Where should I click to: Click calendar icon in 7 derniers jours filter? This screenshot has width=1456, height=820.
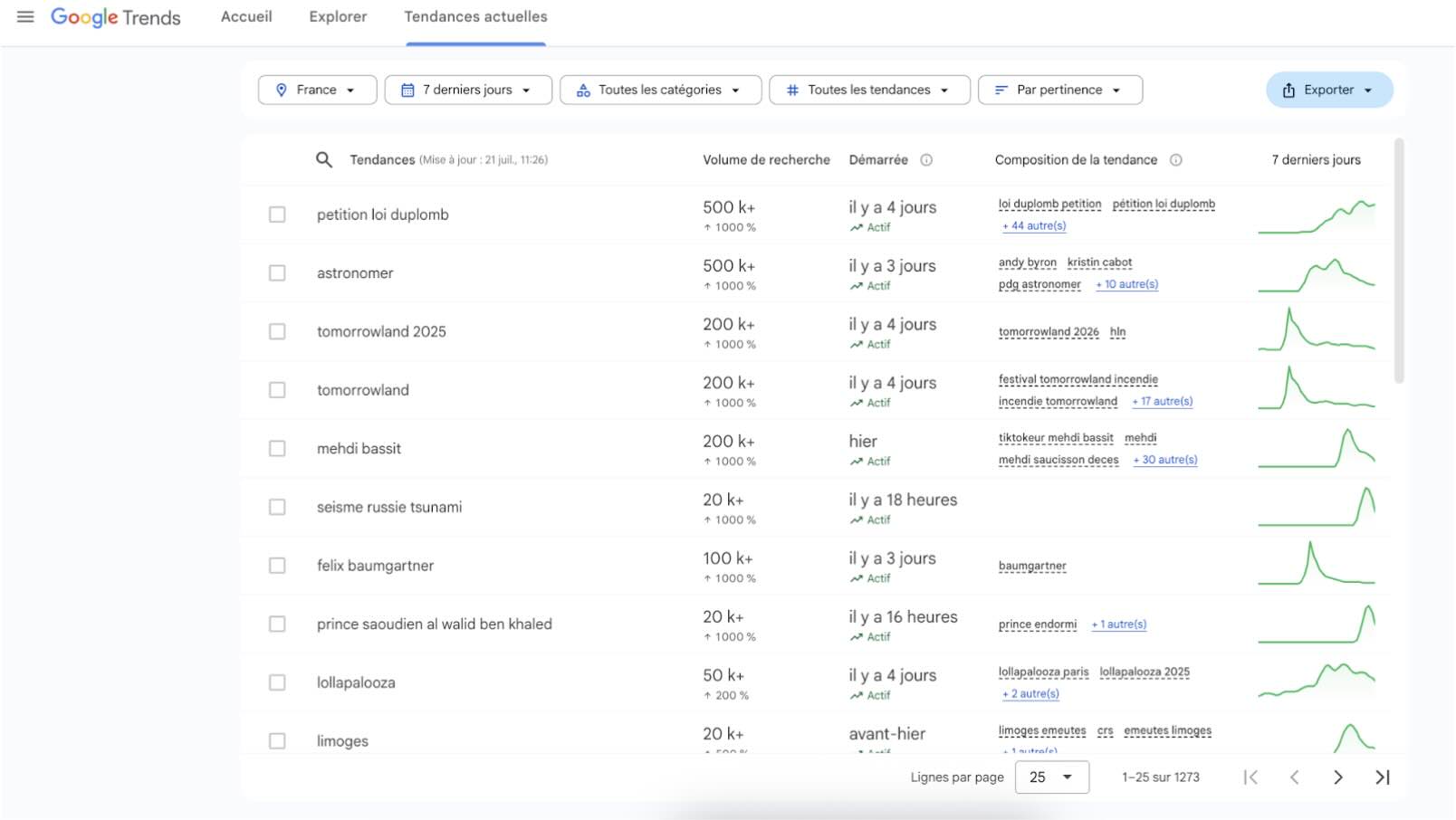click(x=407, y=90)
